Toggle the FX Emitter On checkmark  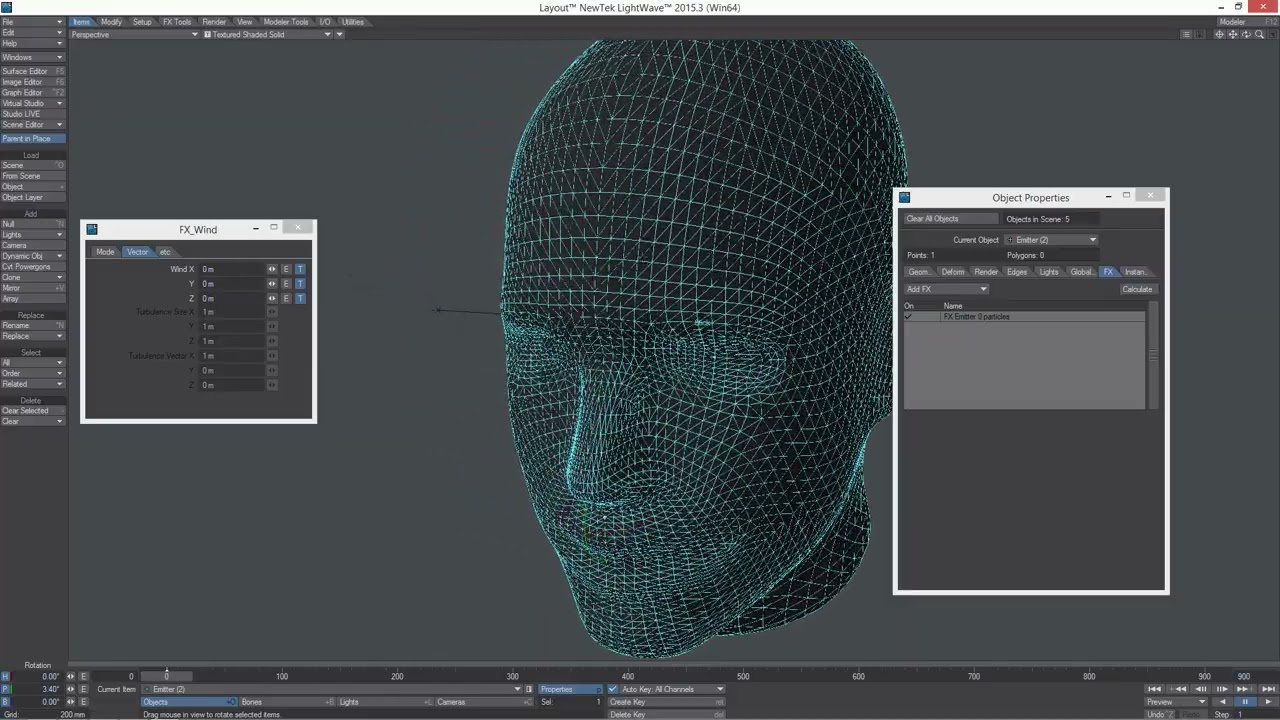tap(908, 317)
